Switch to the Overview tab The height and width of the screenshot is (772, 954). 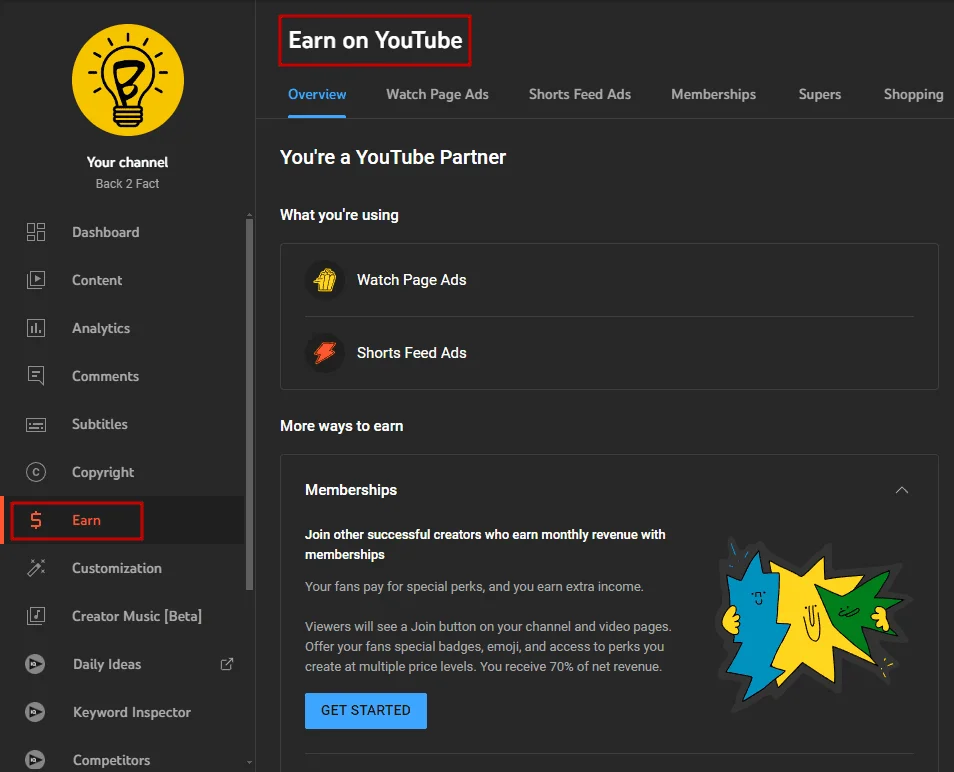(x=317, y=94)
